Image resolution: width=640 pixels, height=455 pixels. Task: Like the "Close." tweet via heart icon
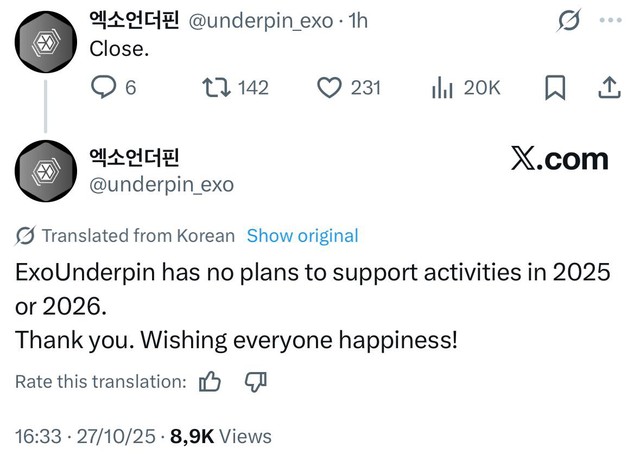coord(330,88)
